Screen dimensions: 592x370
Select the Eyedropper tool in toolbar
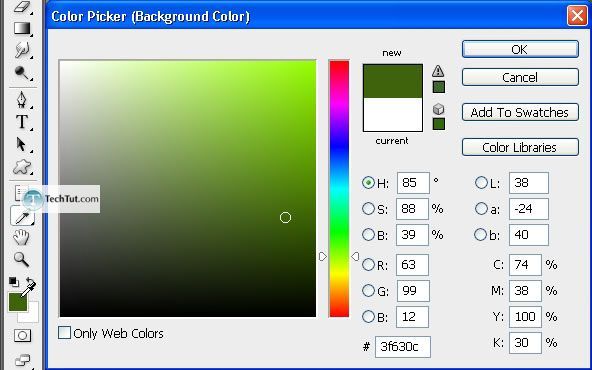(22, 217)
